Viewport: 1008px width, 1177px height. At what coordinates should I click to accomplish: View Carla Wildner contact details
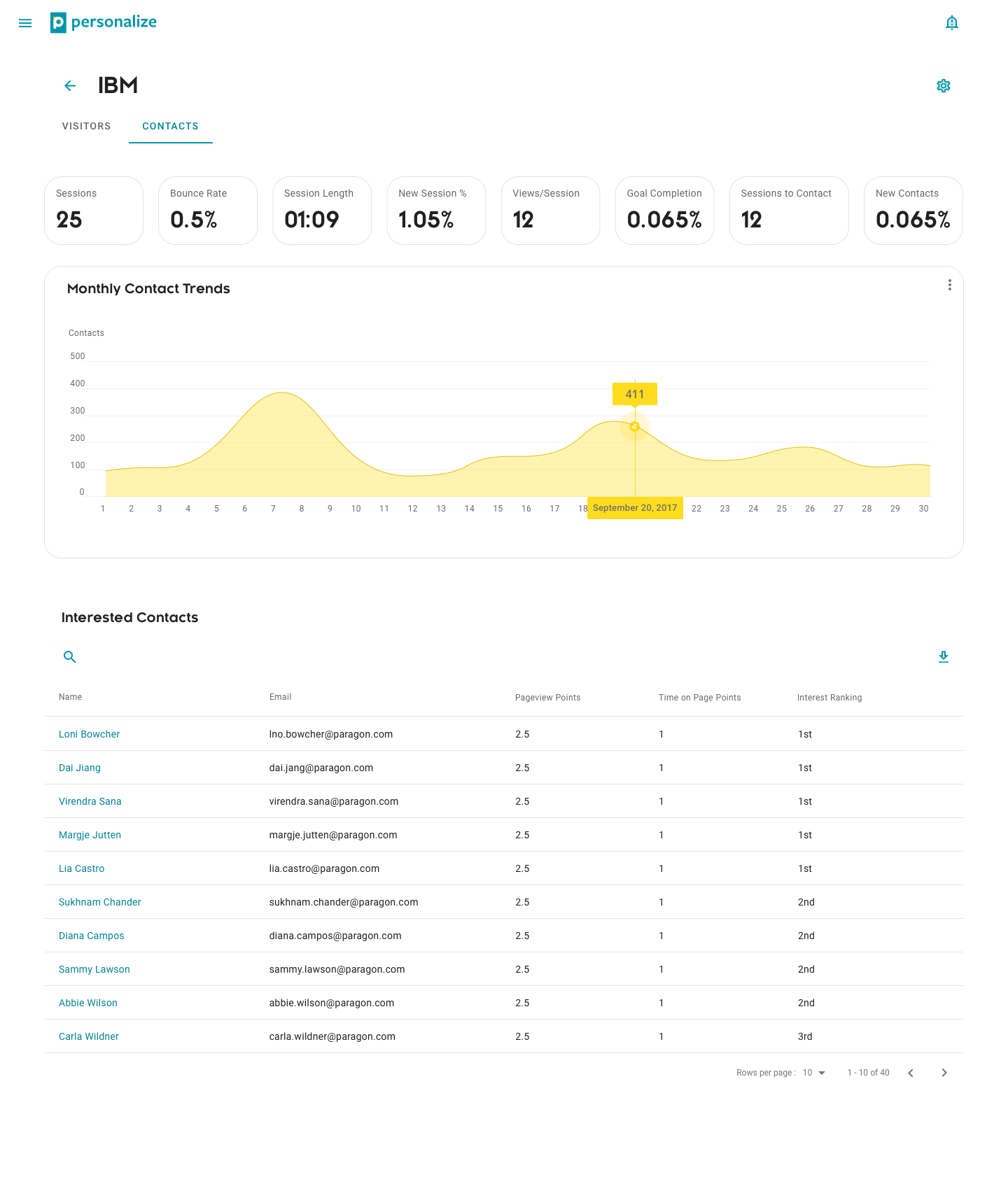[x=89, y=1036]
